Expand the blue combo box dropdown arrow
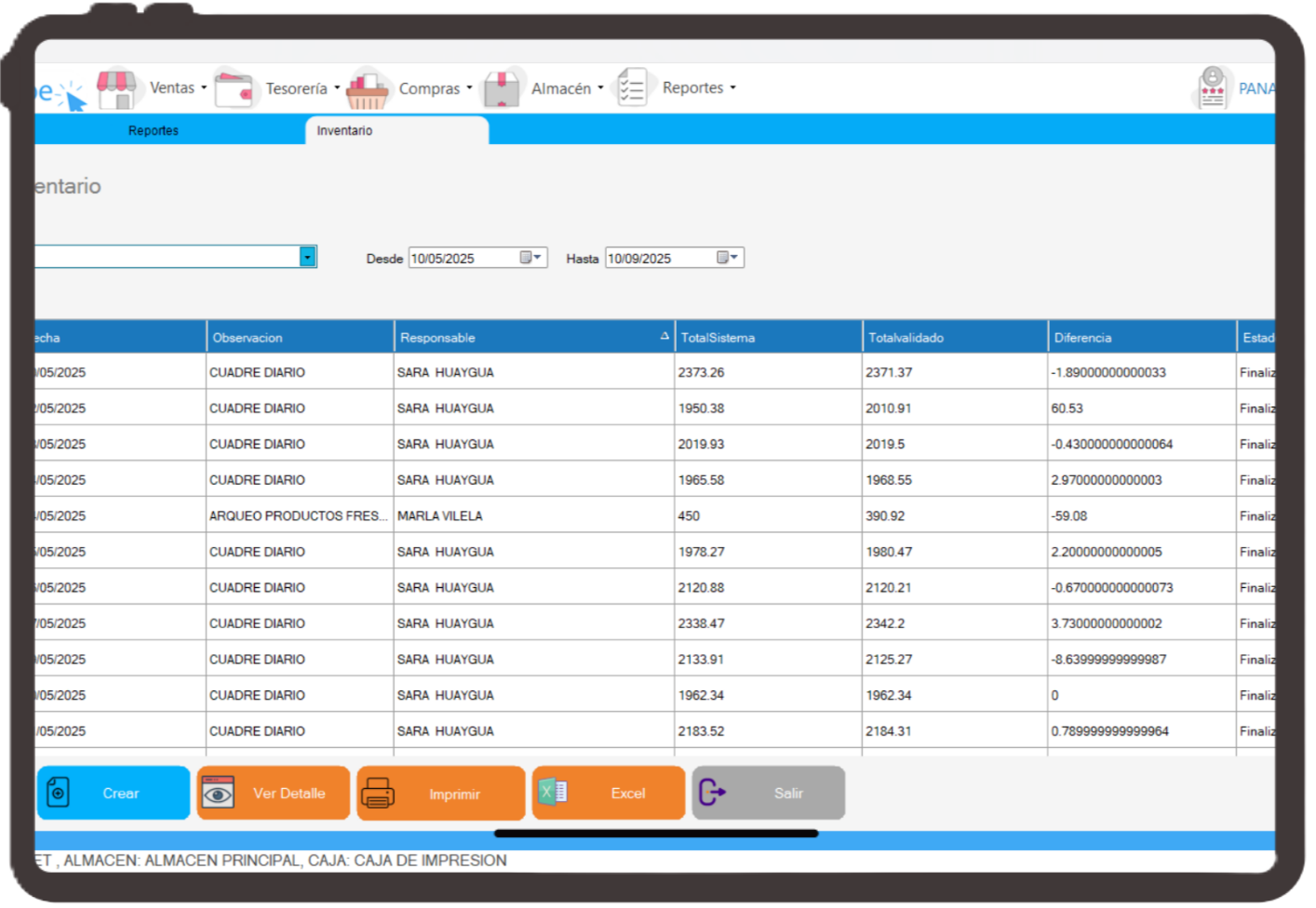The width and height of the screenshot is (1316, 908). [307, 257]
